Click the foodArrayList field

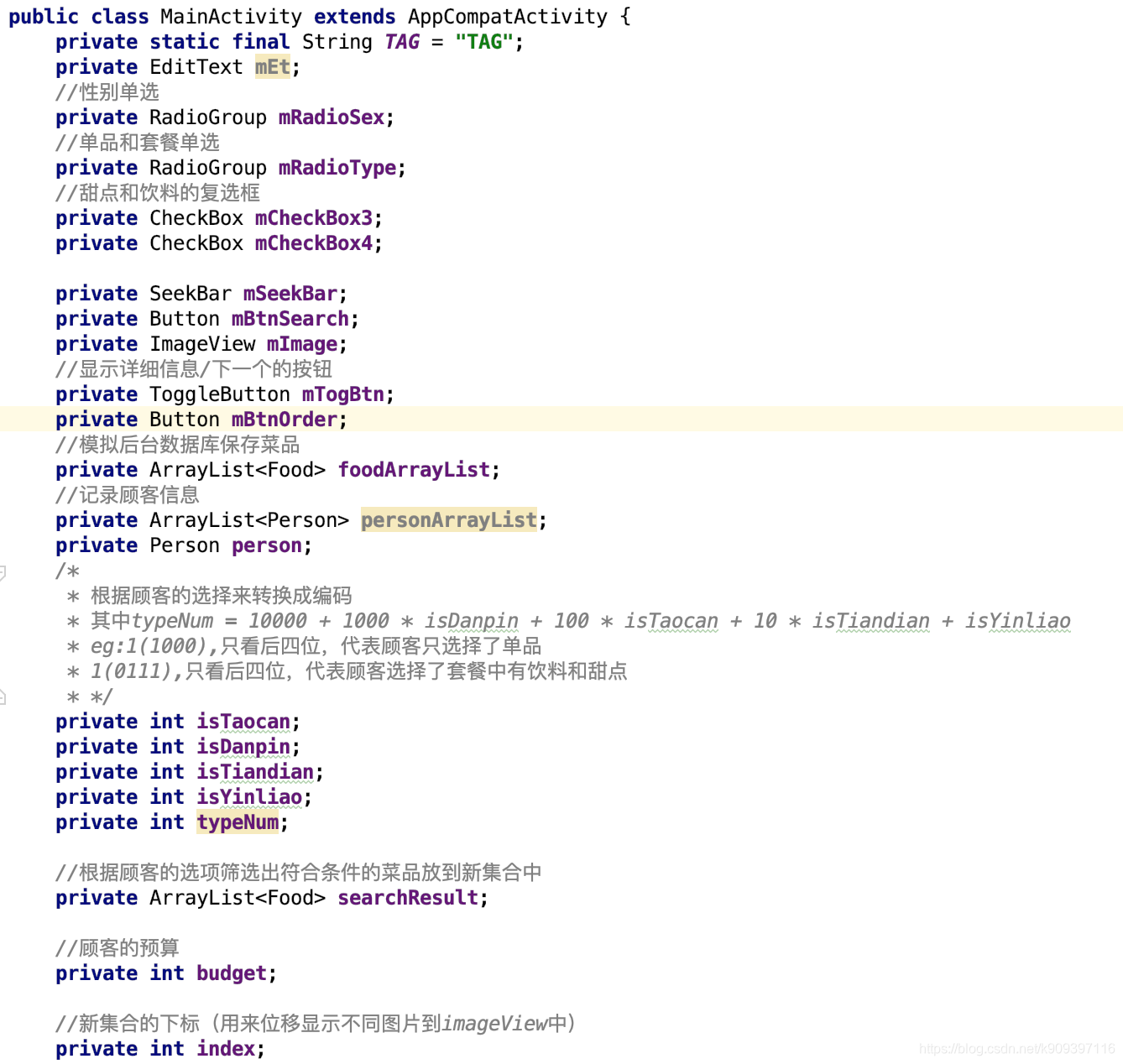pos(414,470)
